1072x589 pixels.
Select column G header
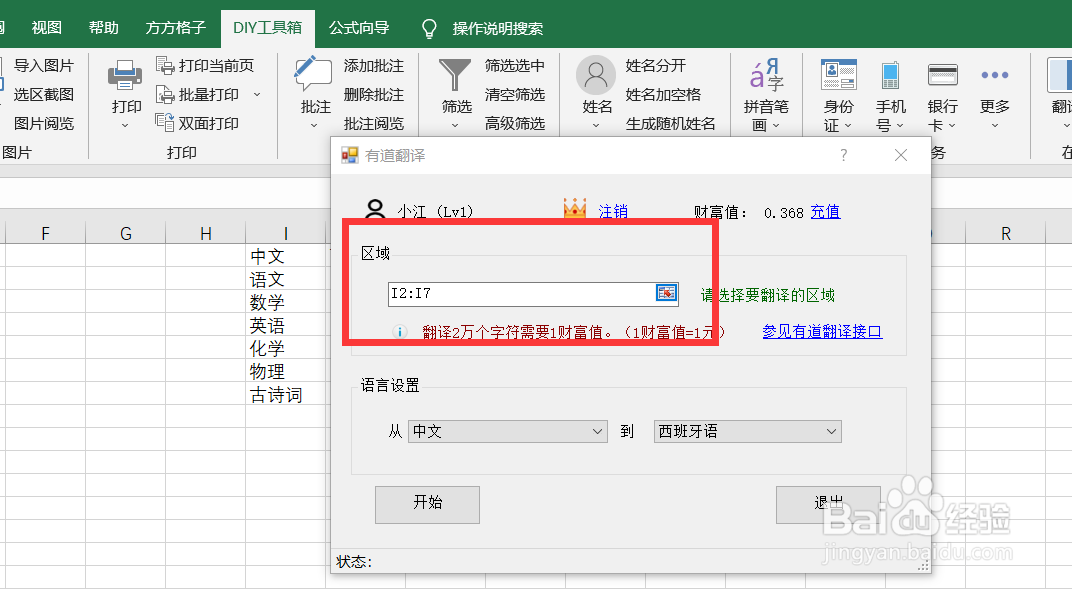126,234
